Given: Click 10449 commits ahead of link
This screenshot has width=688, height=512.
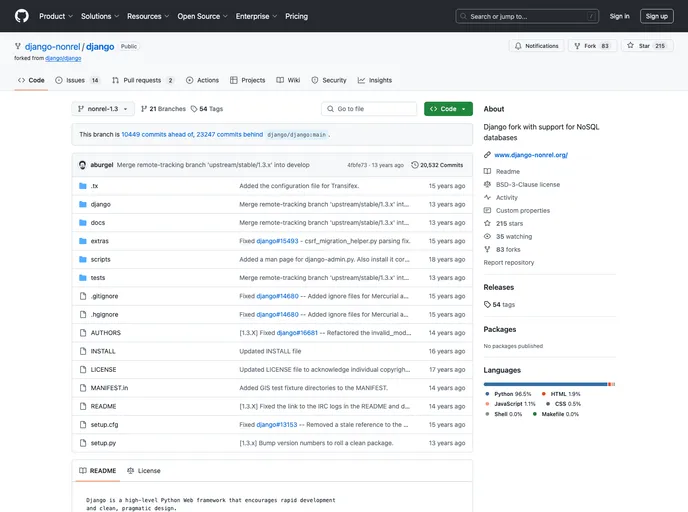Looking at the screenshot, I should click(158, 135).
